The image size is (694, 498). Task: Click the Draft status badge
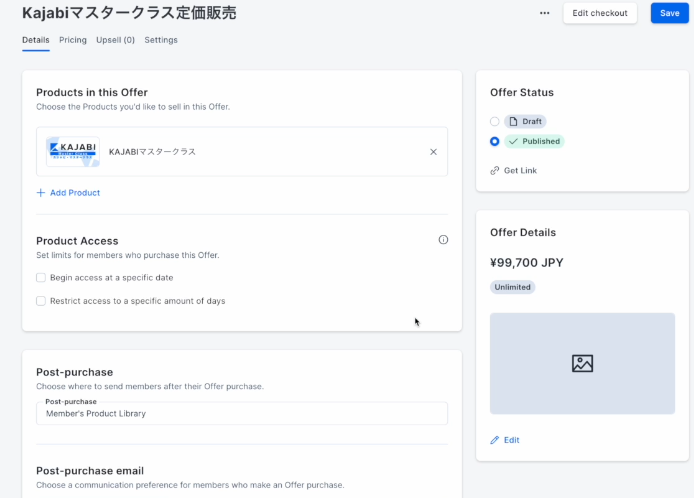click(x=525, y=121)
